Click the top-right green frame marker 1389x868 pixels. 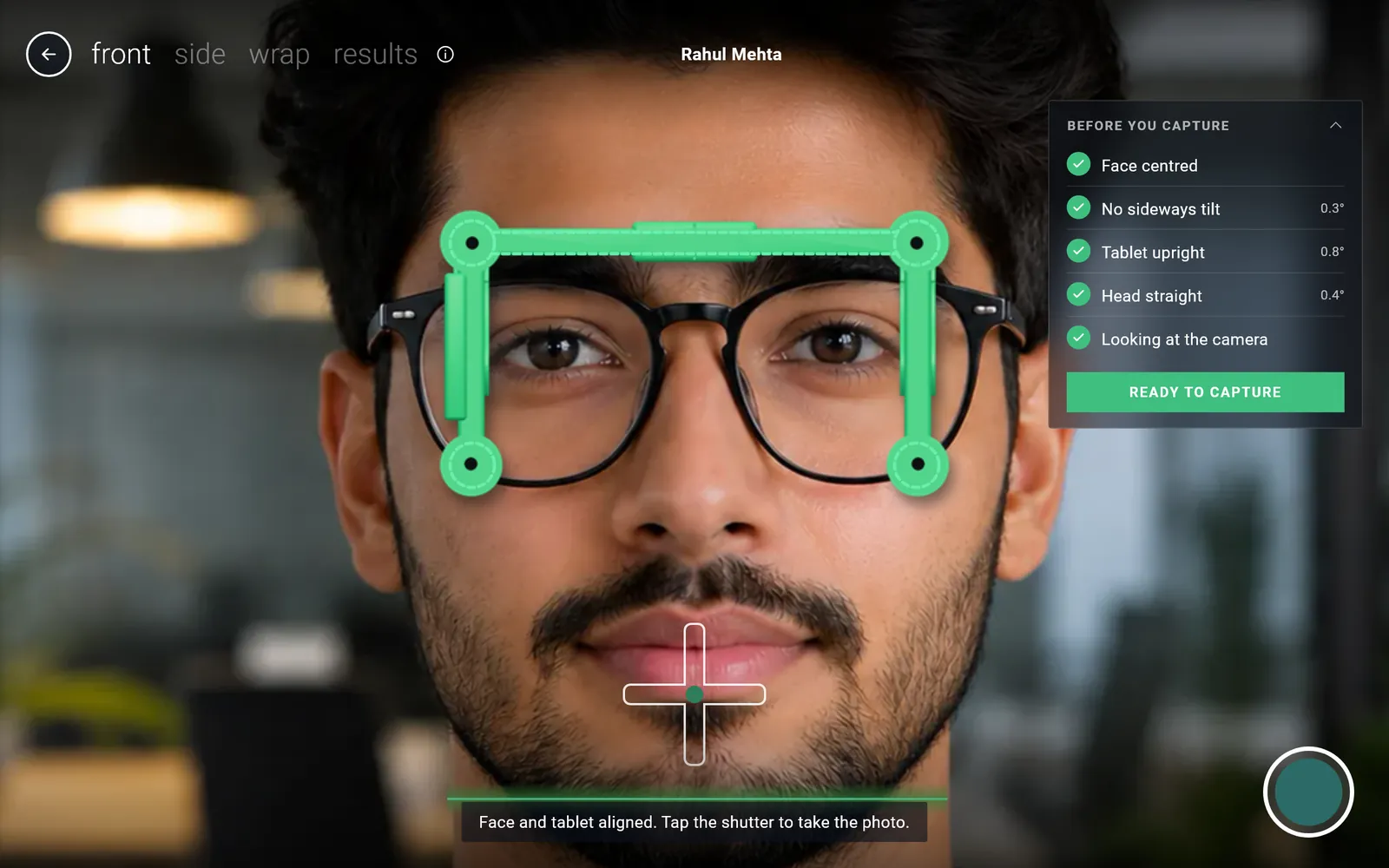click(x=917, y=243)
